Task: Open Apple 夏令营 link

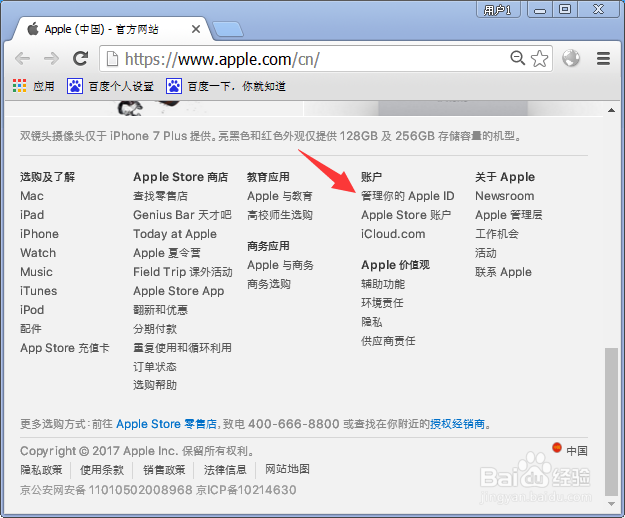Action: 167,253
